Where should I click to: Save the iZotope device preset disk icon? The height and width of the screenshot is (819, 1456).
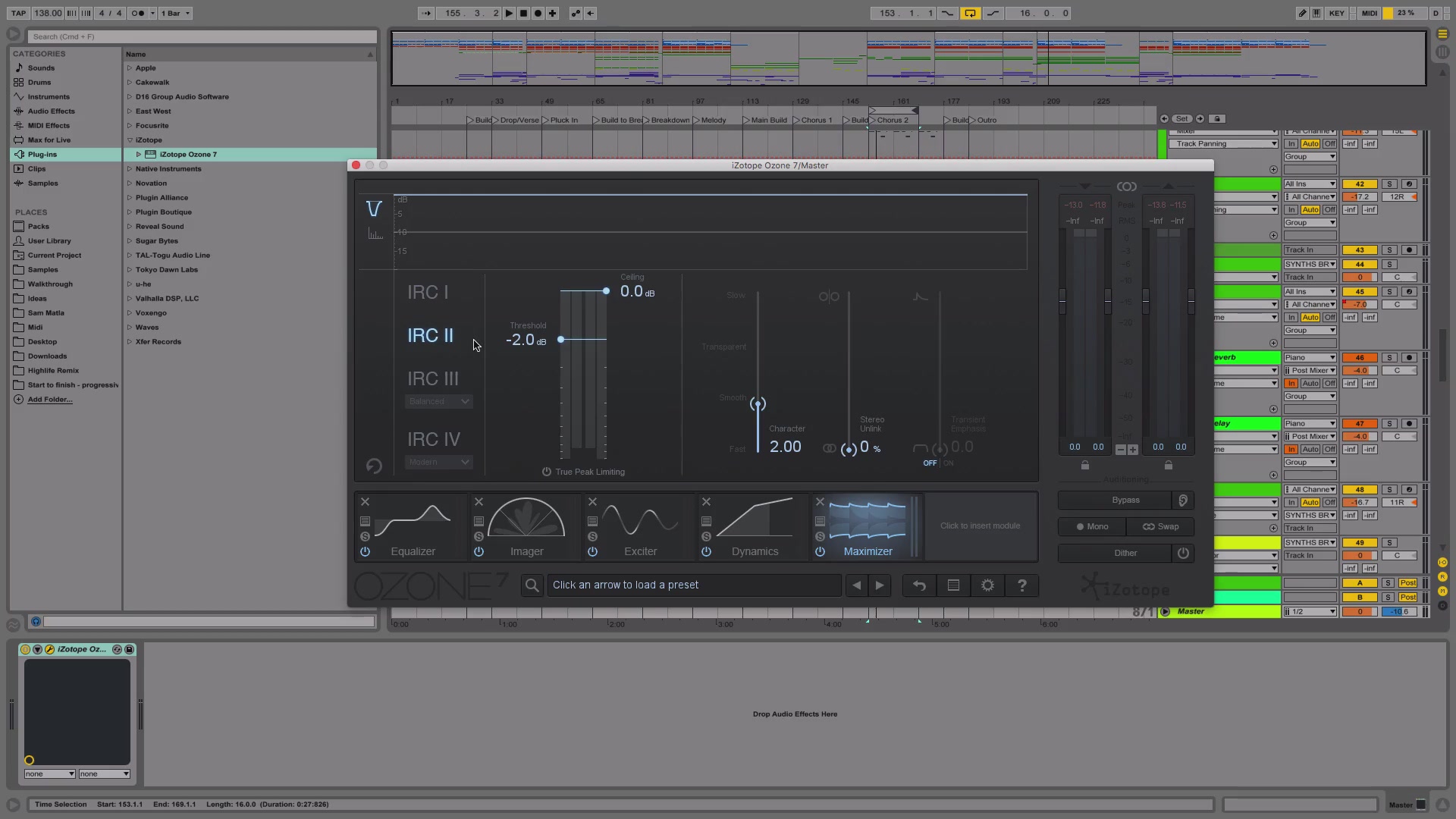click(x=130, y=650)
